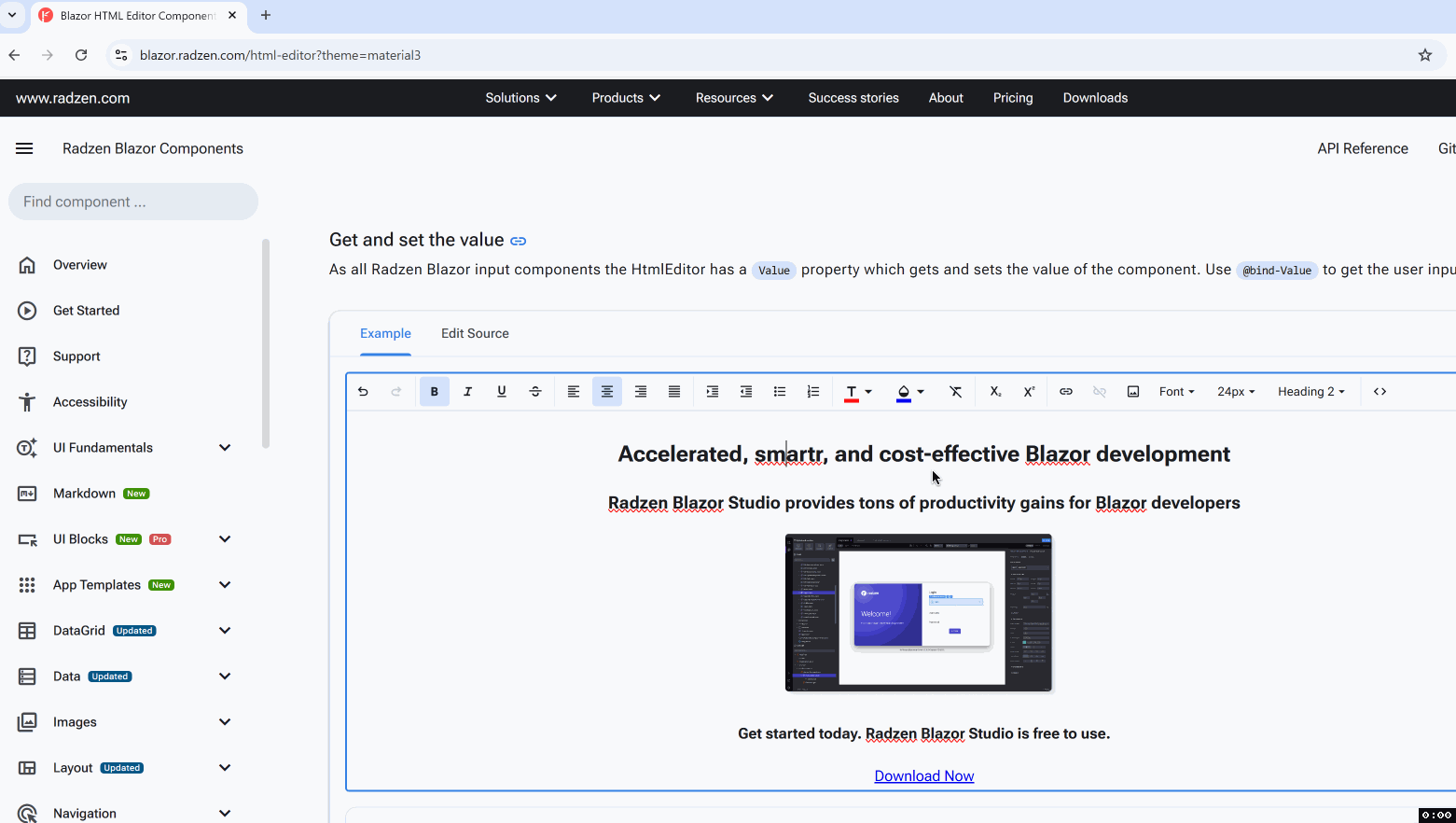The height and width of the screenshot is (823, 1456).
Task: Open the Resources menu
Action: (734, 98)
